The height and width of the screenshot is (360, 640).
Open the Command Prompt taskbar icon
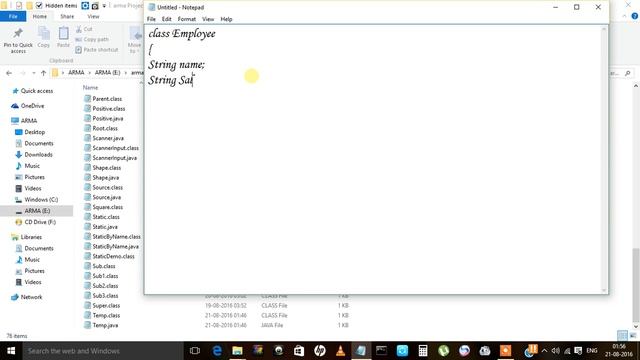coord(382,351)
